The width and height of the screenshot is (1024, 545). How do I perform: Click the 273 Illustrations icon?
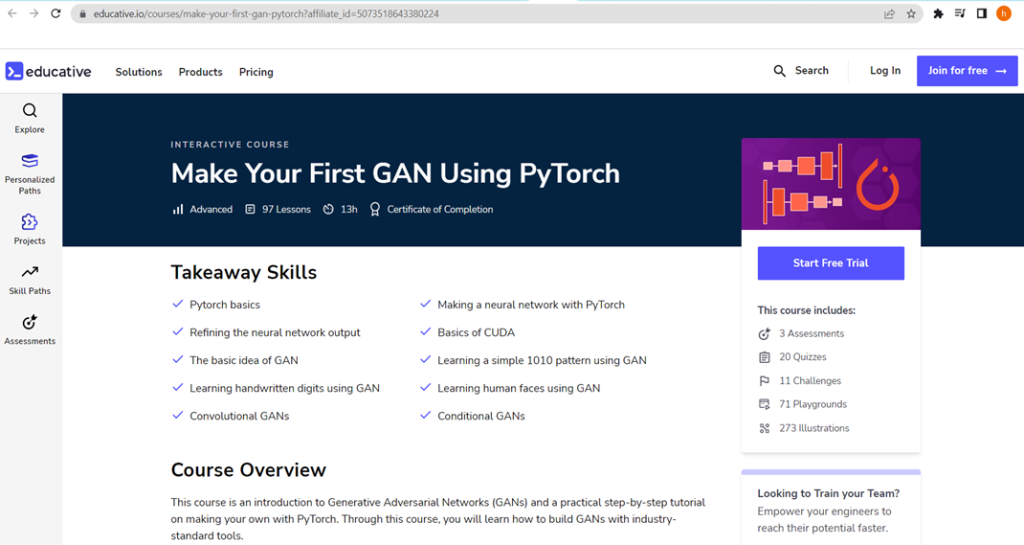pos(764,428)
